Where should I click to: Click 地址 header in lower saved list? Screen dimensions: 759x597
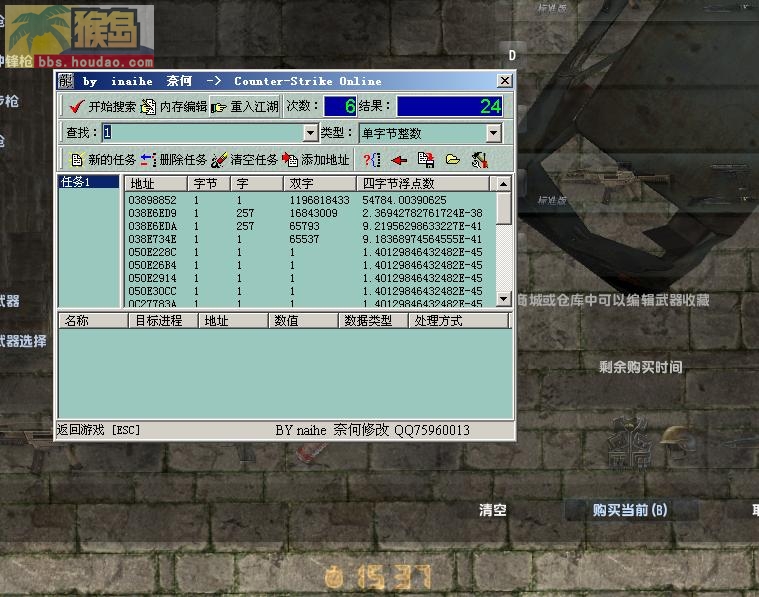(x=233, y=321)
